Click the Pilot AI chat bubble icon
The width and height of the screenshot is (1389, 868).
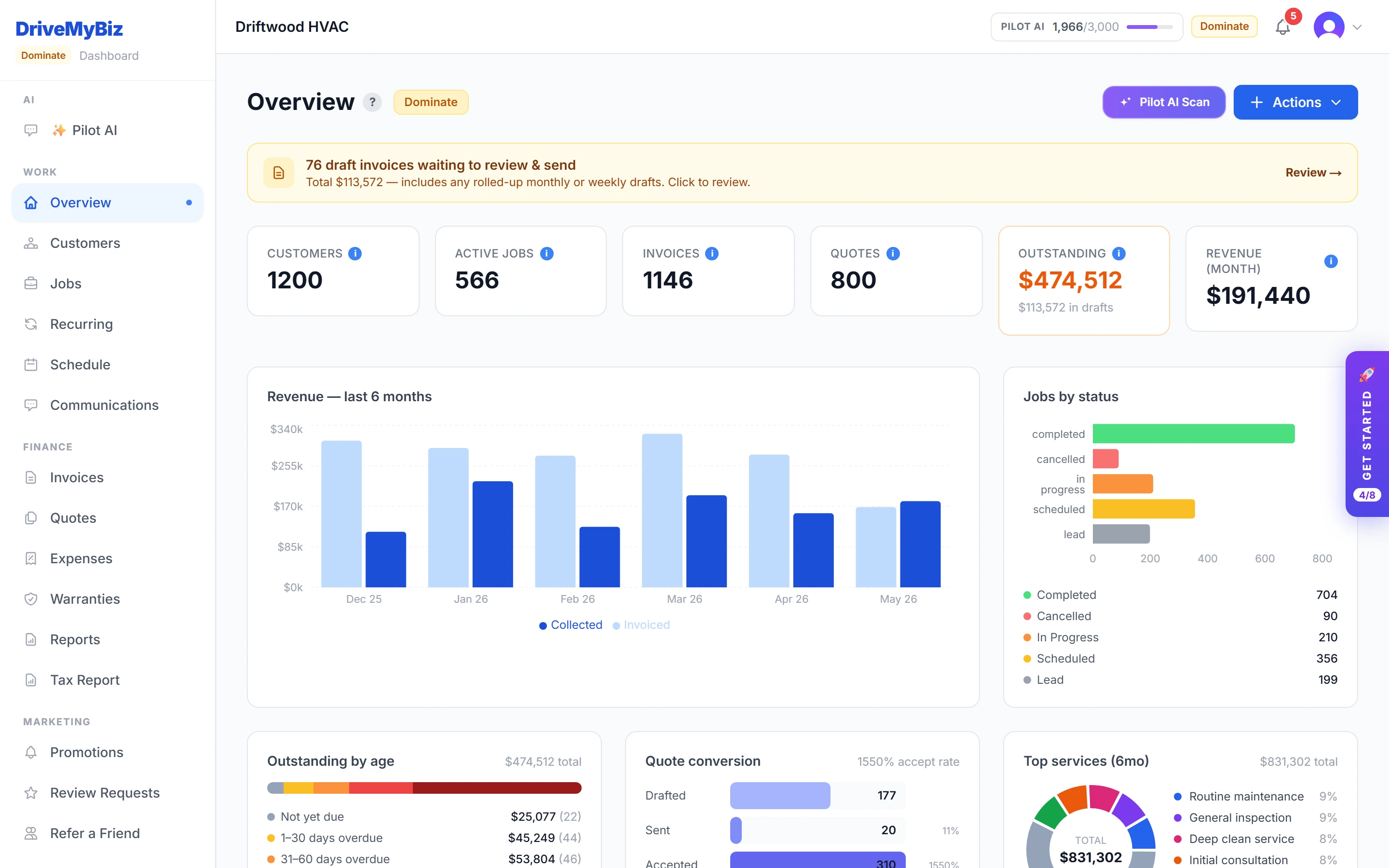coord(31,130)
